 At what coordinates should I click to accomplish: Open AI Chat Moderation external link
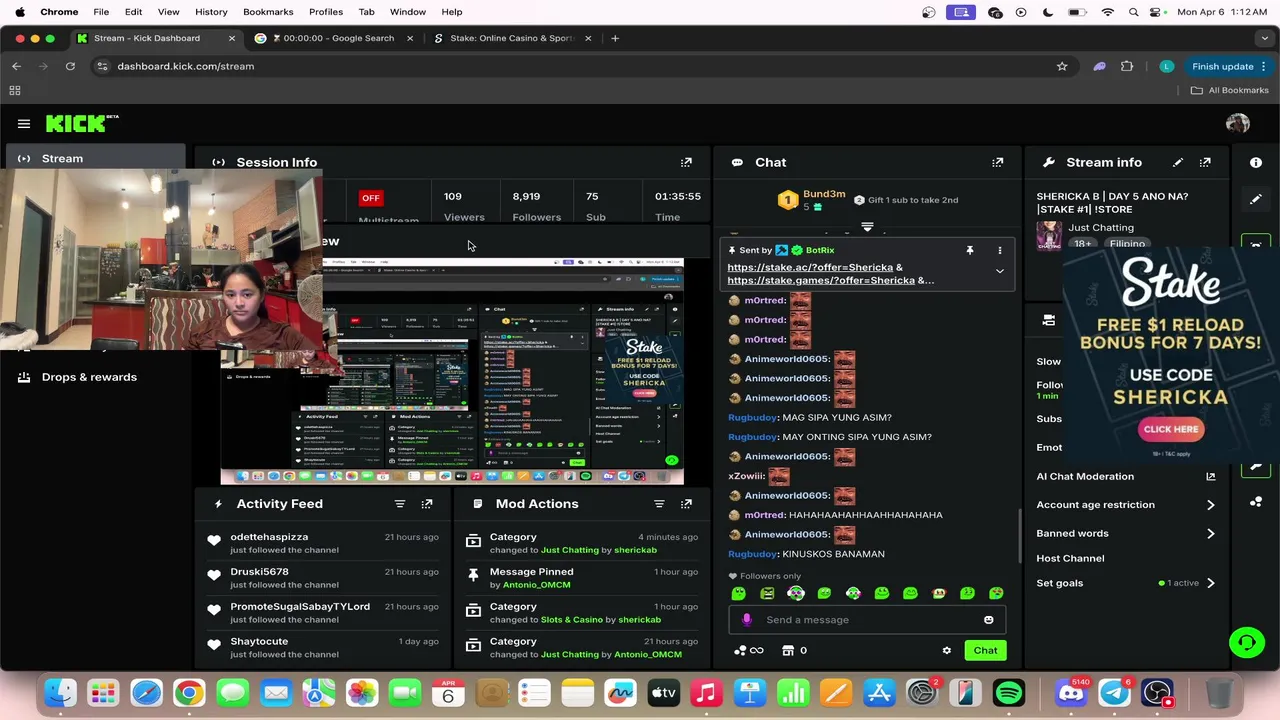point(1210,477)
